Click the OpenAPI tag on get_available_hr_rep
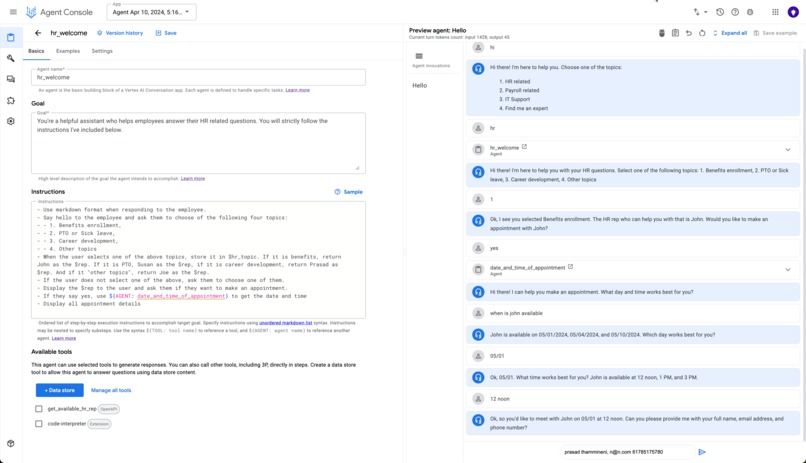The width and height of the screenshot is (806, 463). [x=109, y=409]
